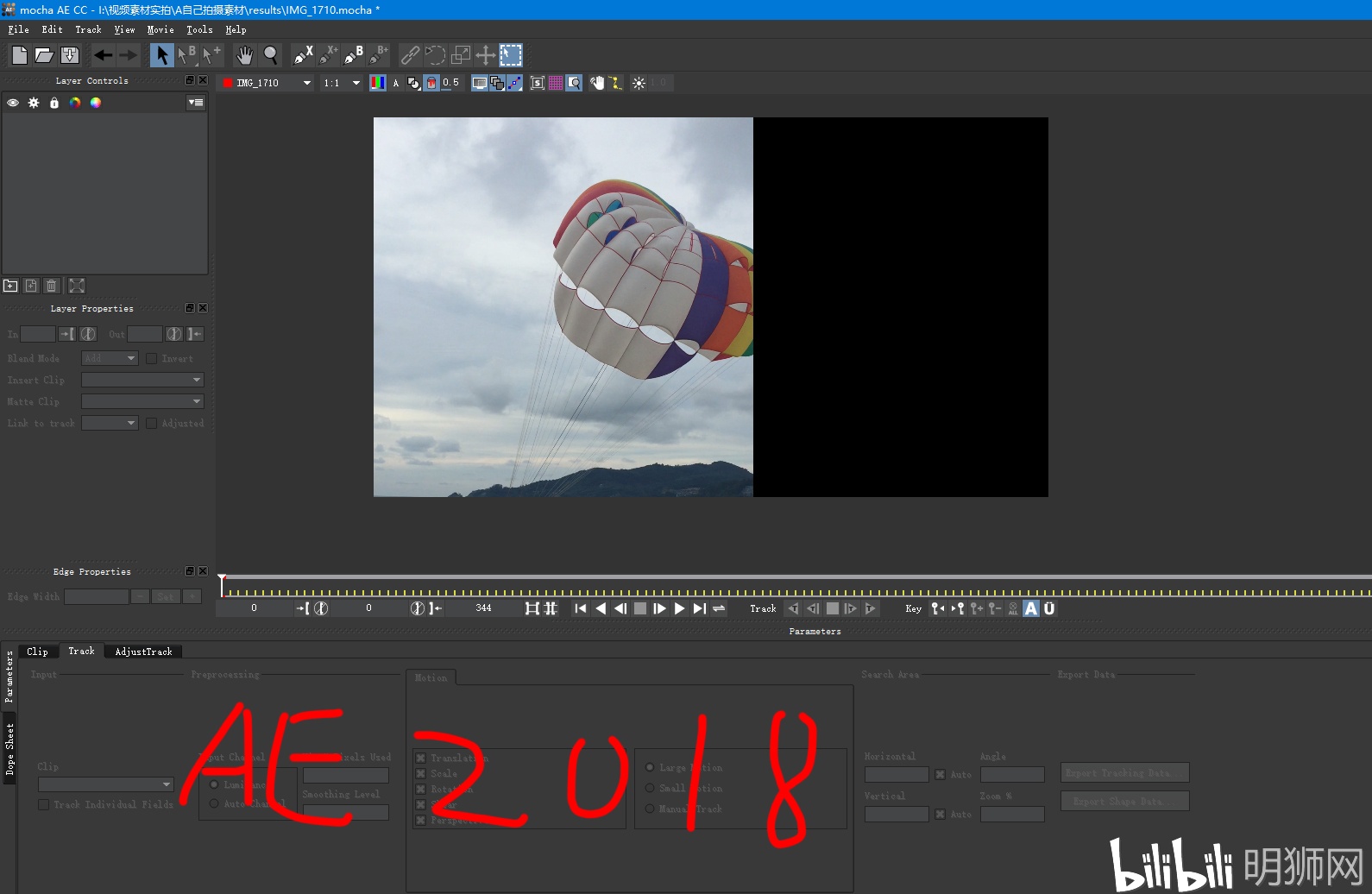This screenshot has height=894, width=1372.
Task: Click the matte color wheel column icon
Action: click(x=96, y=103)
